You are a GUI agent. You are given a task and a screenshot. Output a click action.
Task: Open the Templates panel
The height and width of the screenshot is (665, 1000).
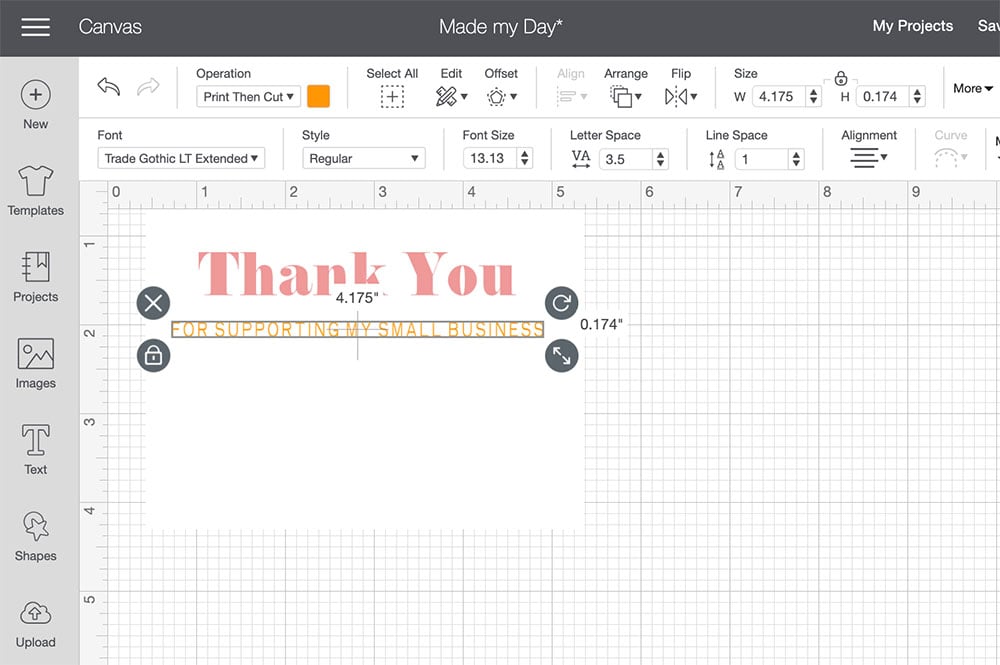36,191
